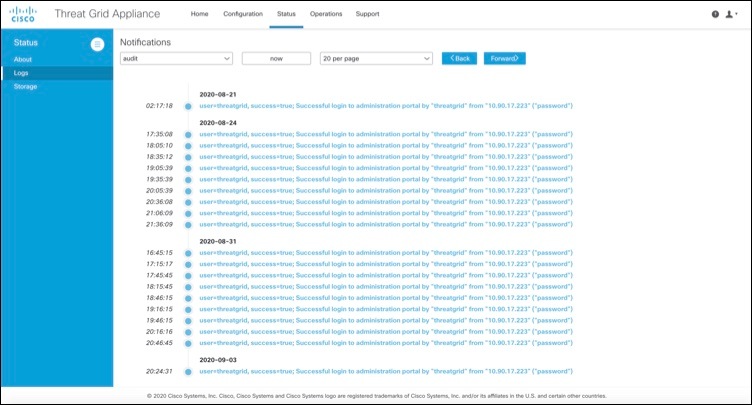Screen dimensions: 752x405
Task: Click the Cisco logo
Action: point(23,14)
